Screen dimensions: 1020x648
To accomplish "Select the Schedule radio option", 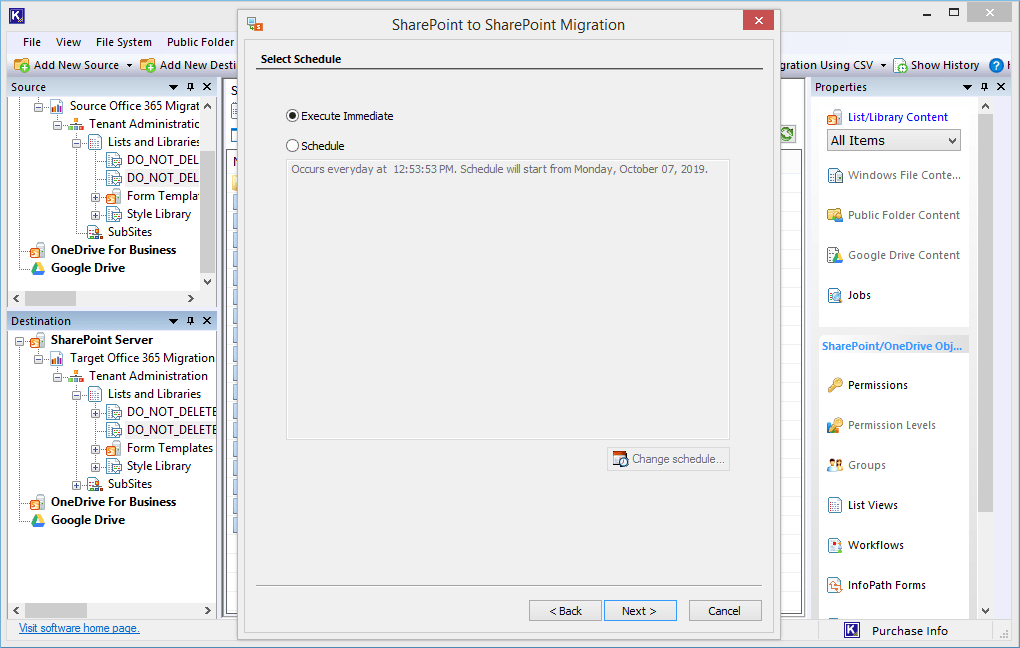I will pos(293,146).
